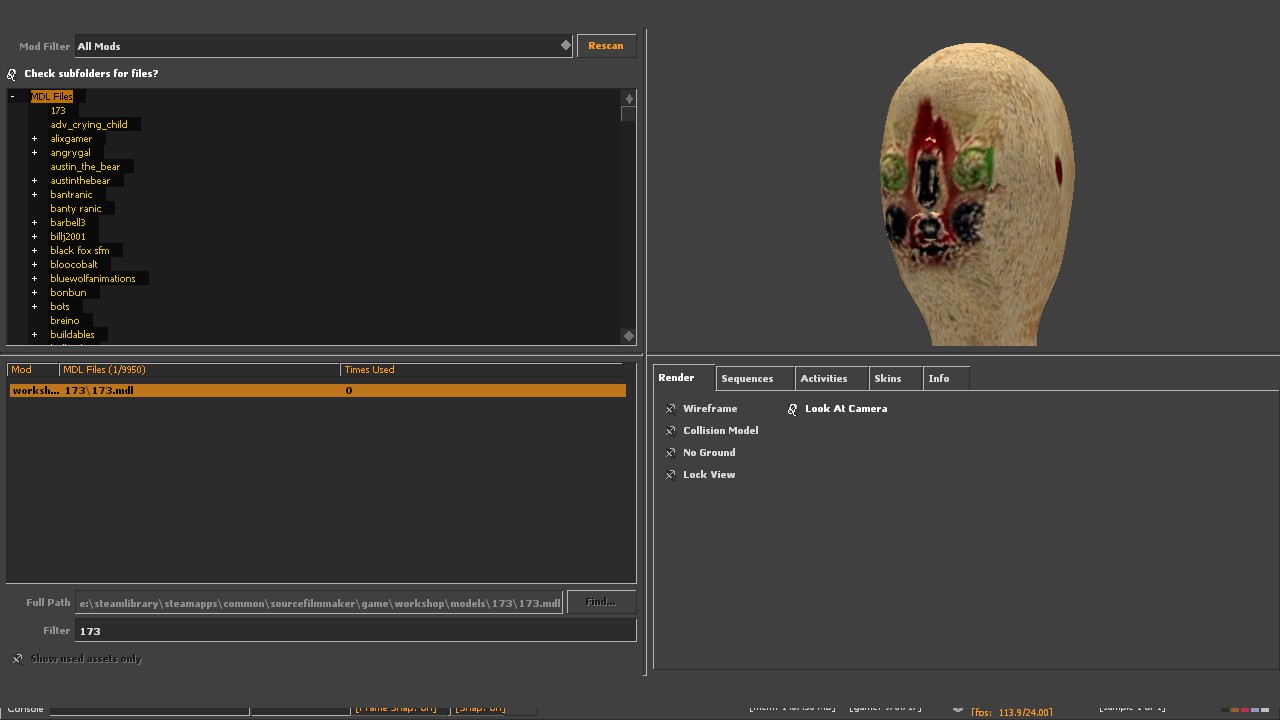Collapse the MDL Files root folder
Viewport: 1280px width, 720px height.
click(12, 97)
